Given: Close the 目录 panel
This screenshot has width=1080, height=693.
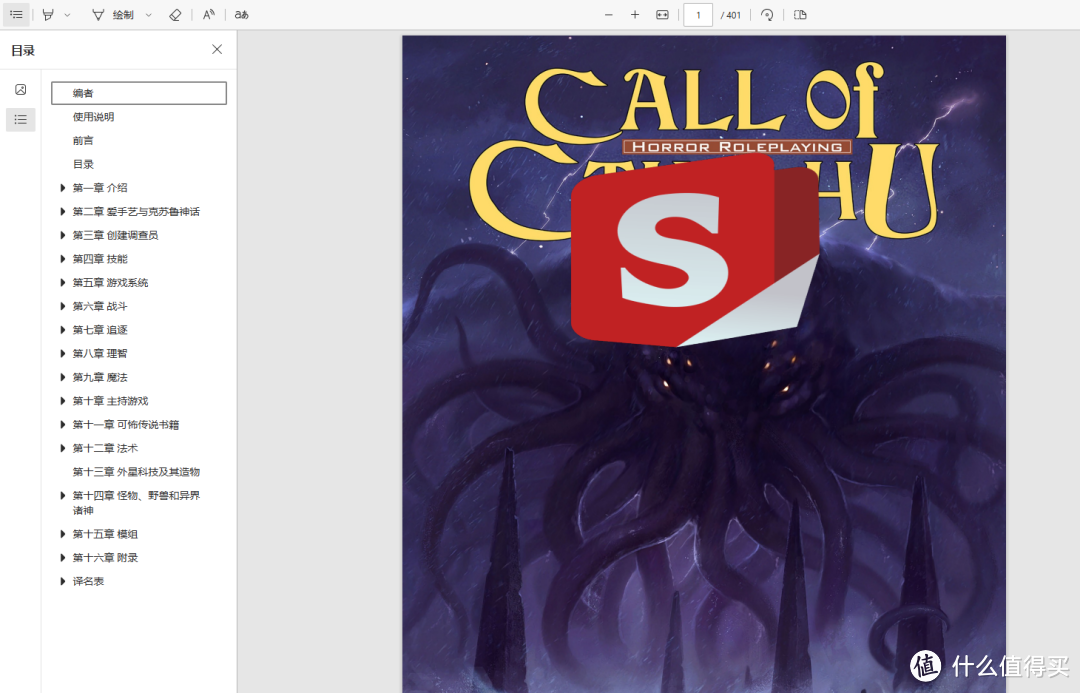Looking at the screenshot, I should pyautogui.click(x=217, y=50).
